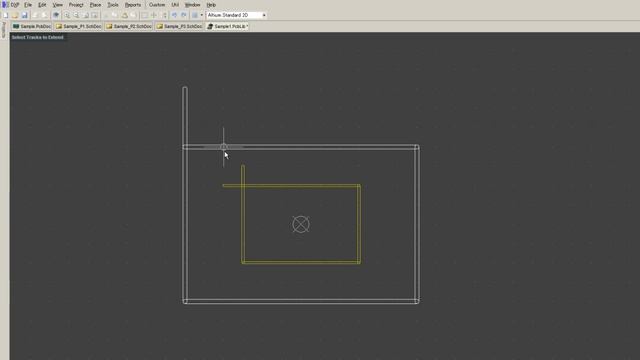The image size is (640, 360).
Task: Expand the grid icon dropdown arrow
Action: (x=202, y=15)
